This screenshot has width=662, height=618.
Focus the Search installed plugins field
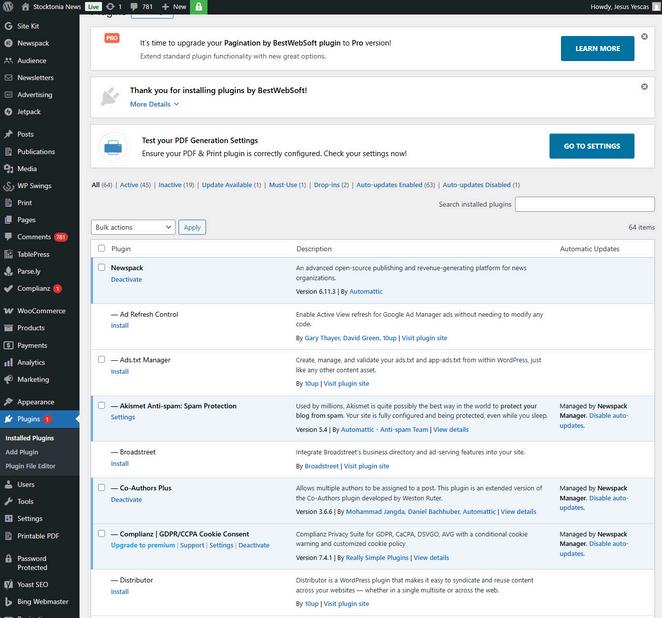(x=585, y=204)
